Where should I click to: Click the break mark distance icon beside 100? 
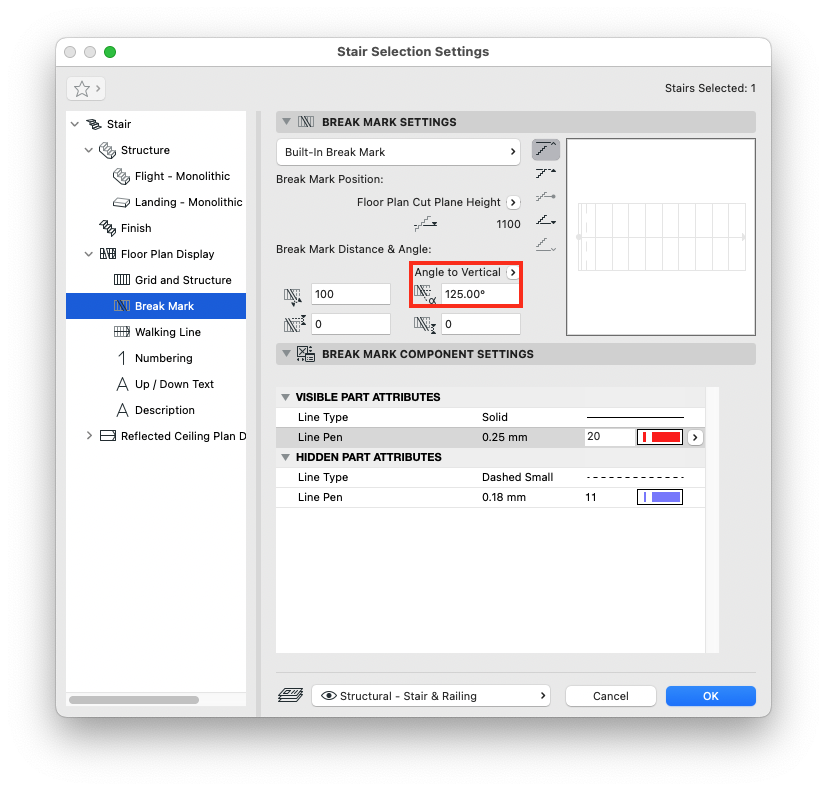pyautogui.click(x=293, y=296)
